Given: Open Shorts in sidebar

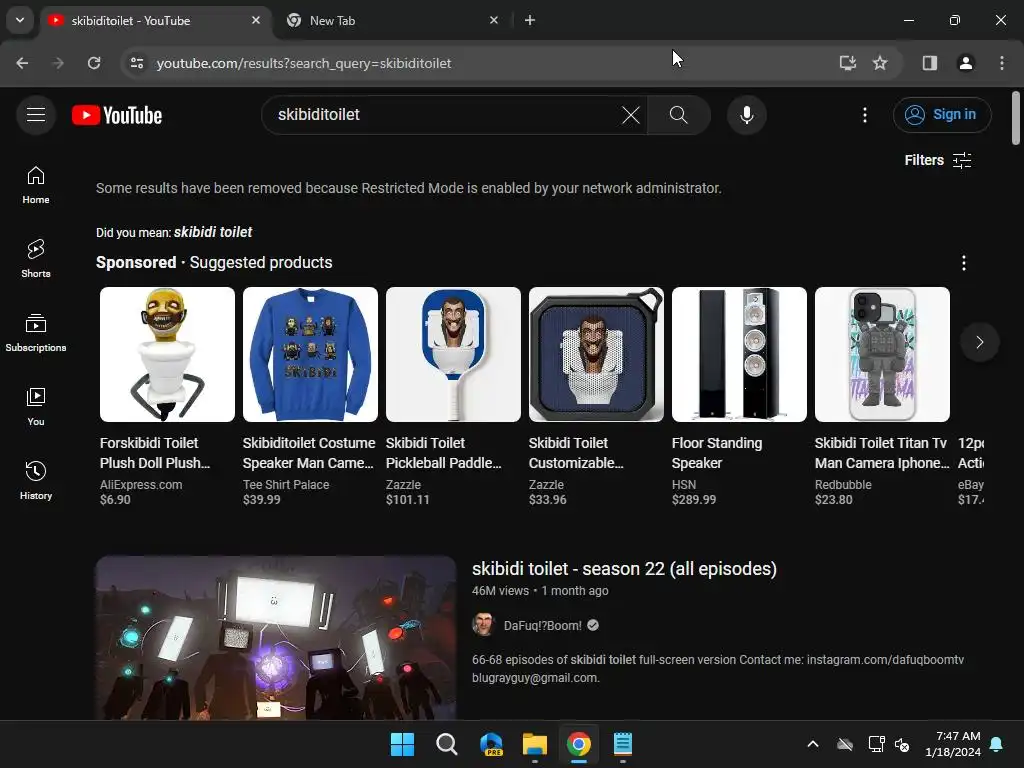Looking at the screenshot, I should pyautogui.click(x=36, y=259).
